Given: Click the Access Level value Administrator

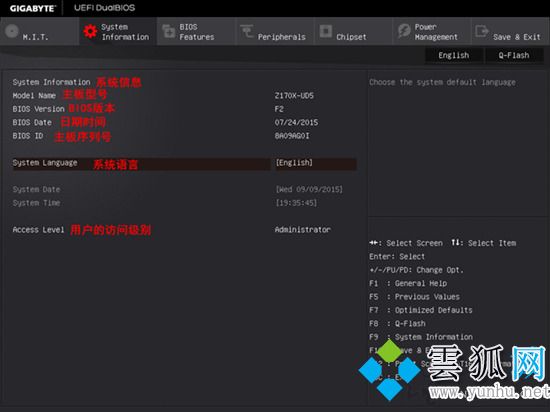Looking at the screenshot, I should tap(302, 230).
